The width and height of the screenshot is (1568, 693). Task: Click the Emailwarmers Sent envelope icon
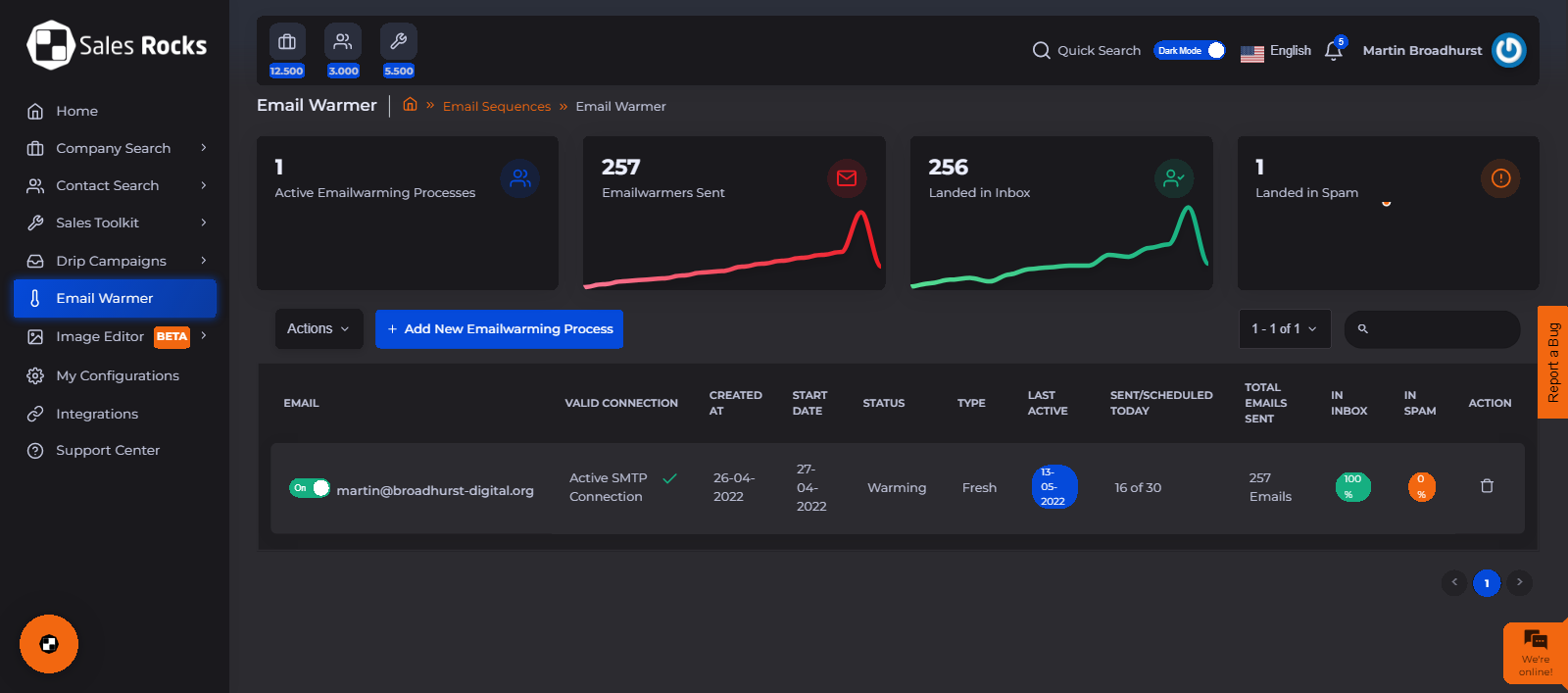point(847,178)
